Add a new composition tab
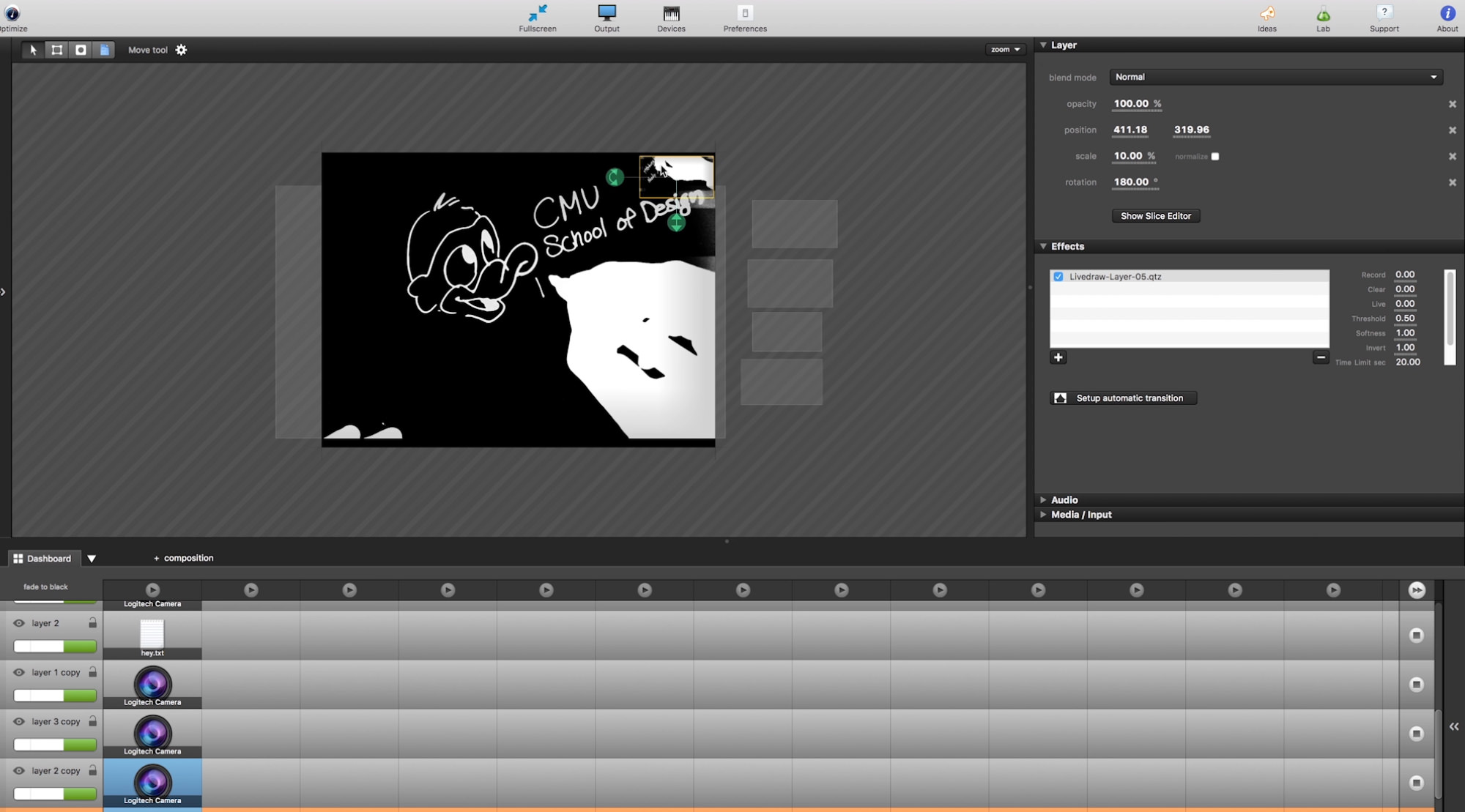1465x812 pixels. coord(183,558)
